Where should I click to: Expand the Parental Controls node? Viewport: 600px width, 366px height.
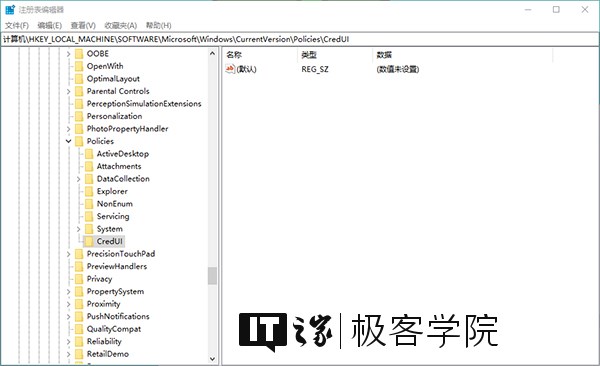[68, 92]
